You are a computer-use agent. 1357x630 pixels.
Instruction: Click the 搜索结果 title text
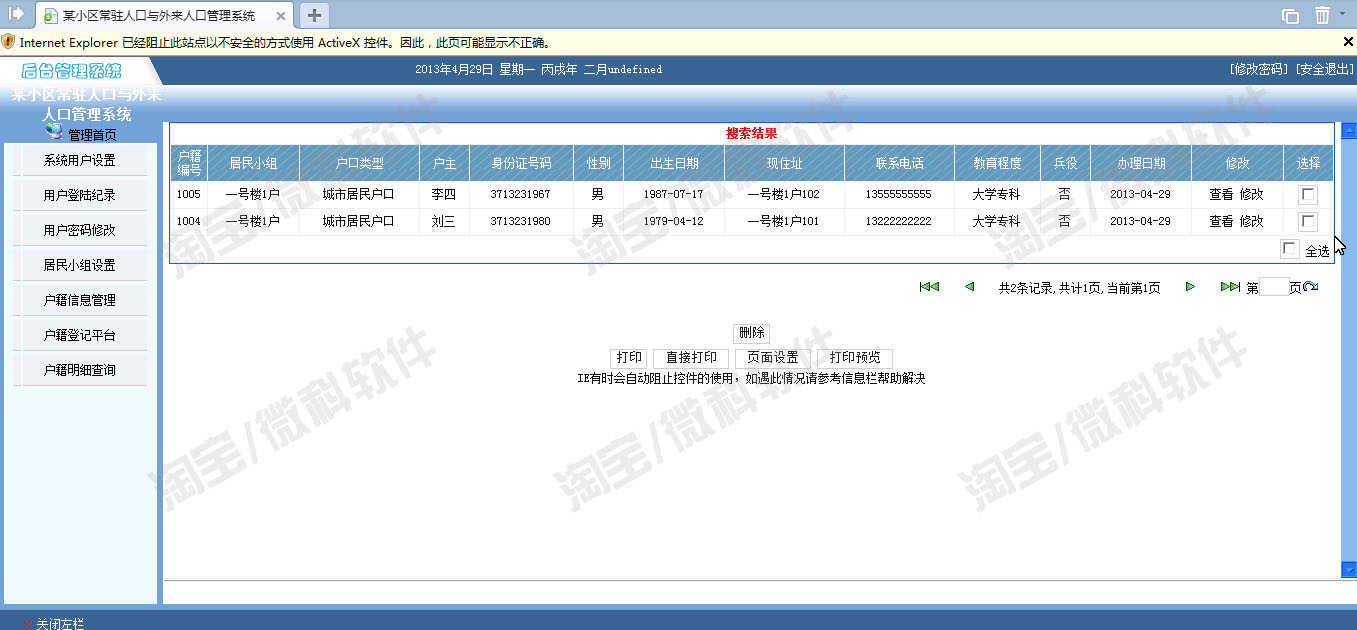(751, 134)
